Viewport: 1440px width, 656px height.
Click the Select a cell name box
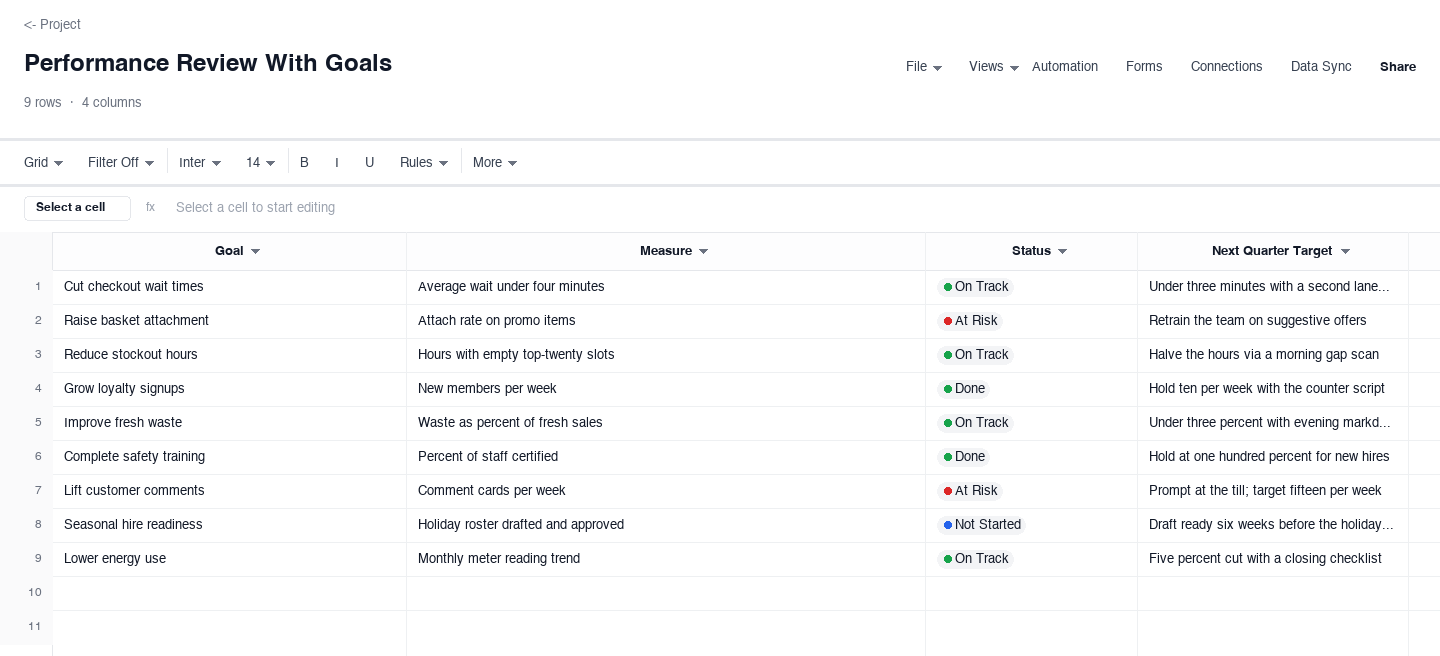(x=77, y=208)
